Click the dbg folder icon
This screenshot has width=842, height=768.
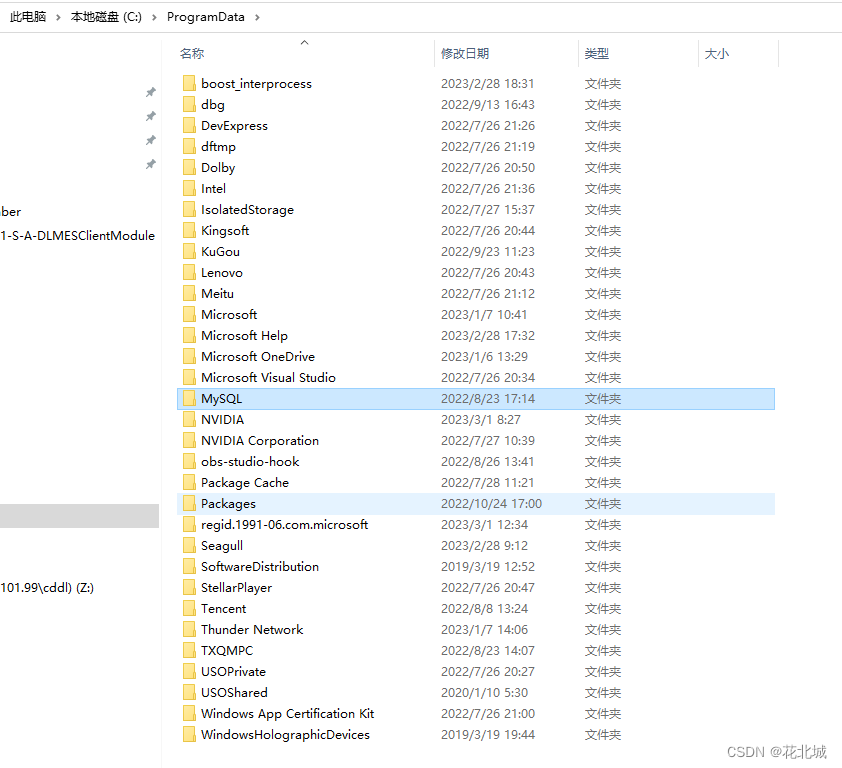[189, 104]
